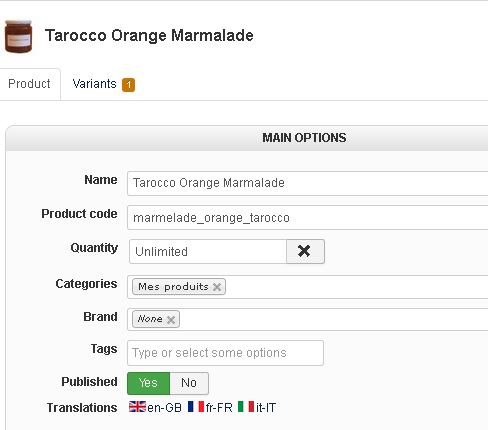Image resolution: width=488 pixels, height=430 pixels.
Task: Set Published to Yes
Action: coord(148,383)
